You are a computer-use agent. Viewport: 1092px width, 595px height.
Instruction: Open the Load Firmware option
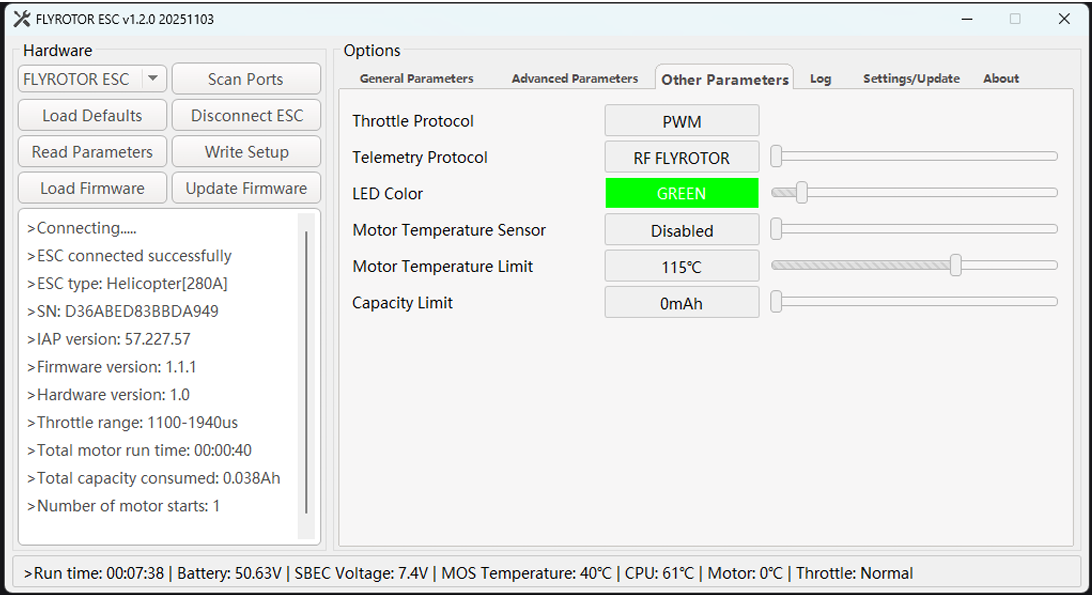[92, 188]
